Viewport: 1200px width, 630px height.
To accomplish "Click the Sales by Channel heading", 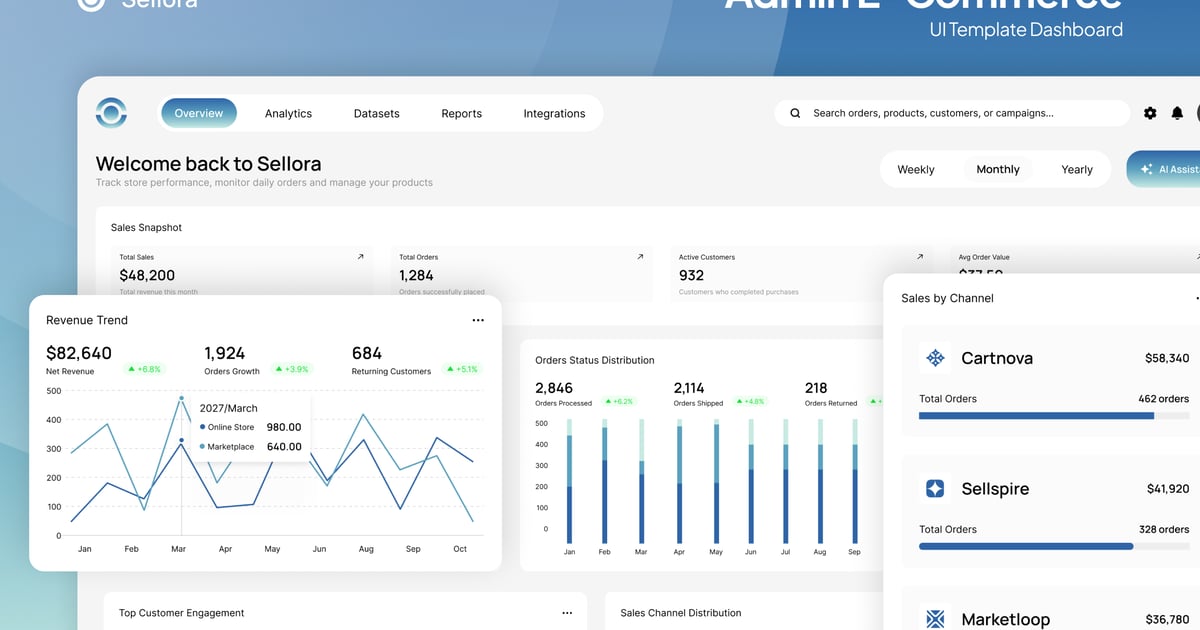I will tap(947, 298).
